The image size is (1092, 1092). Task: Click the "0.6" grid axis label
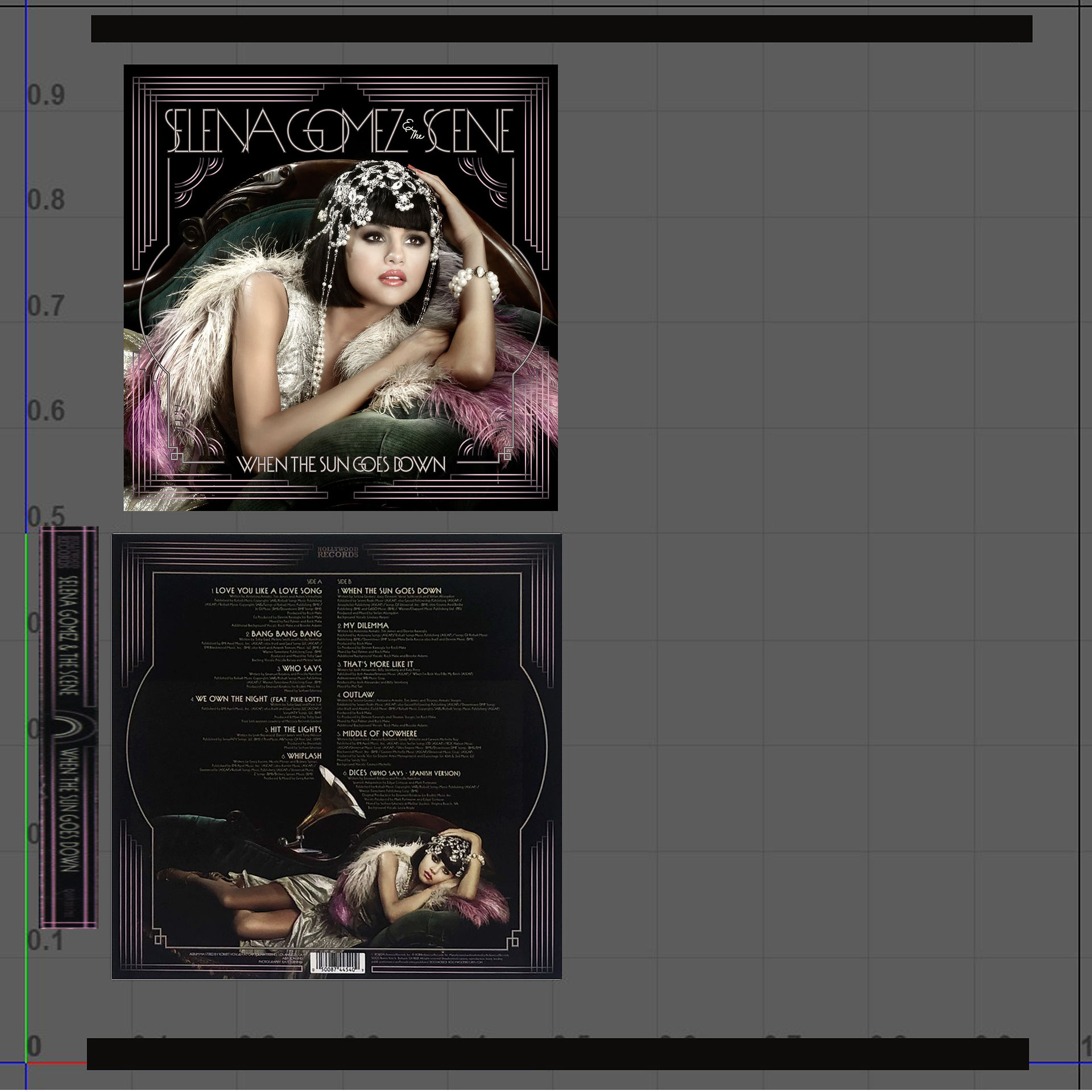click(x=46, y=411)
